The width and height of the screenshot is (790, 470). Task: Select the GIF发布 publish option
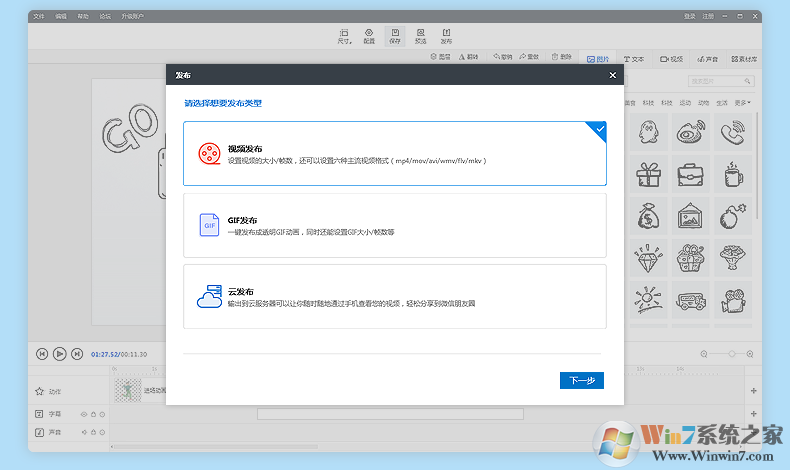(394, 225)
